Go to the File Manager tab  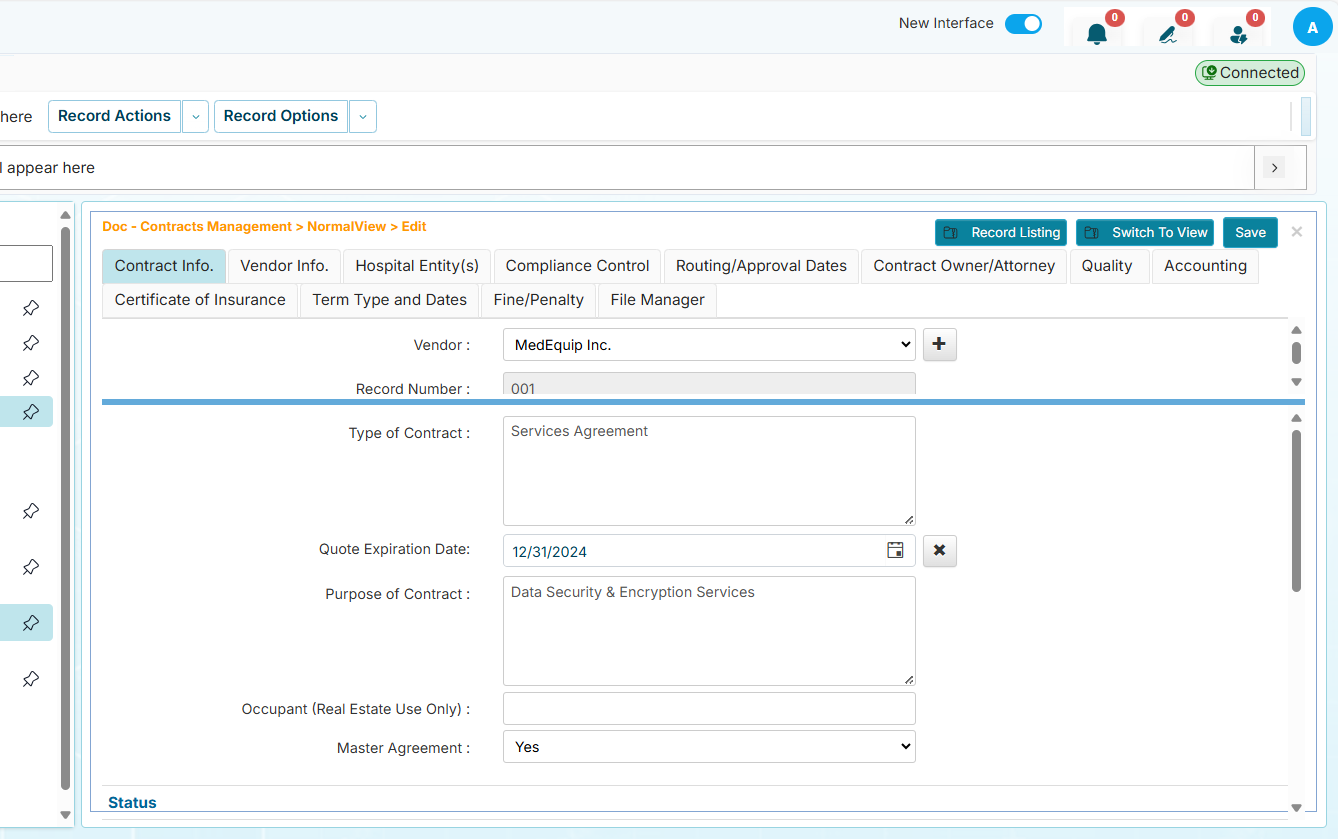pos(657,300)
